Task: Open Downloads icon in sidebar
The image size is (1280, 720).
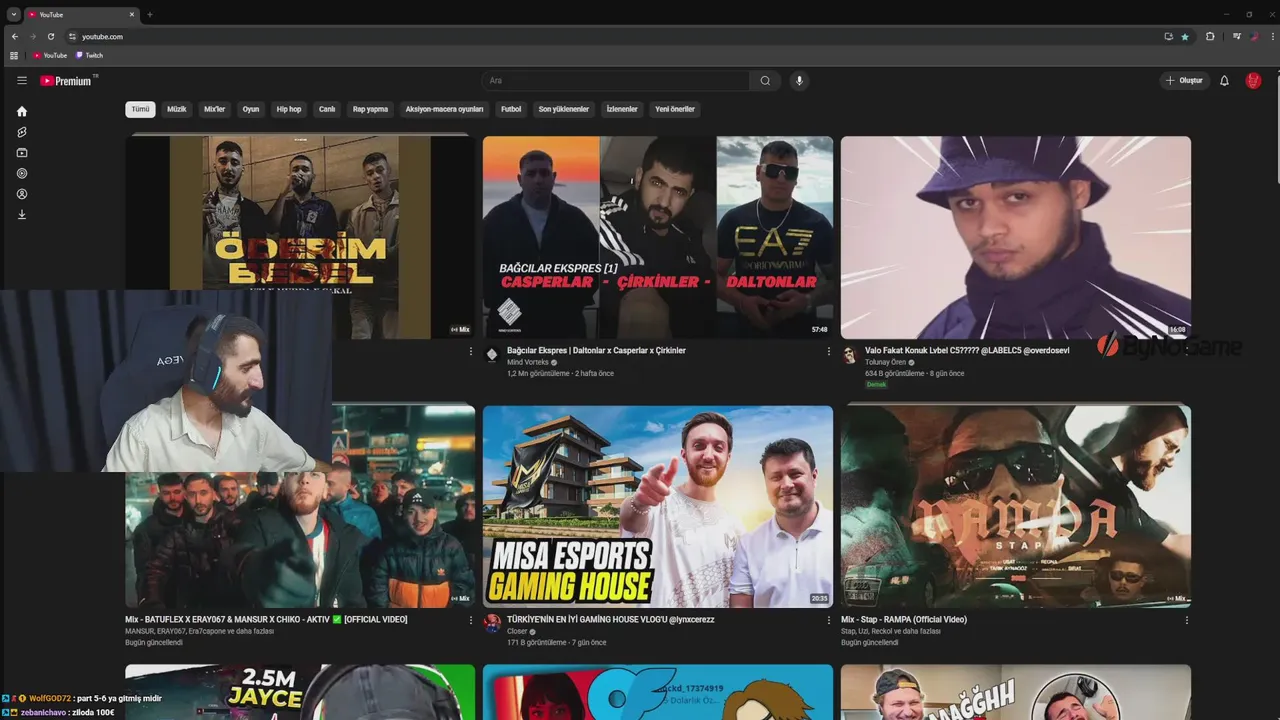Action: tap(22, 214)
